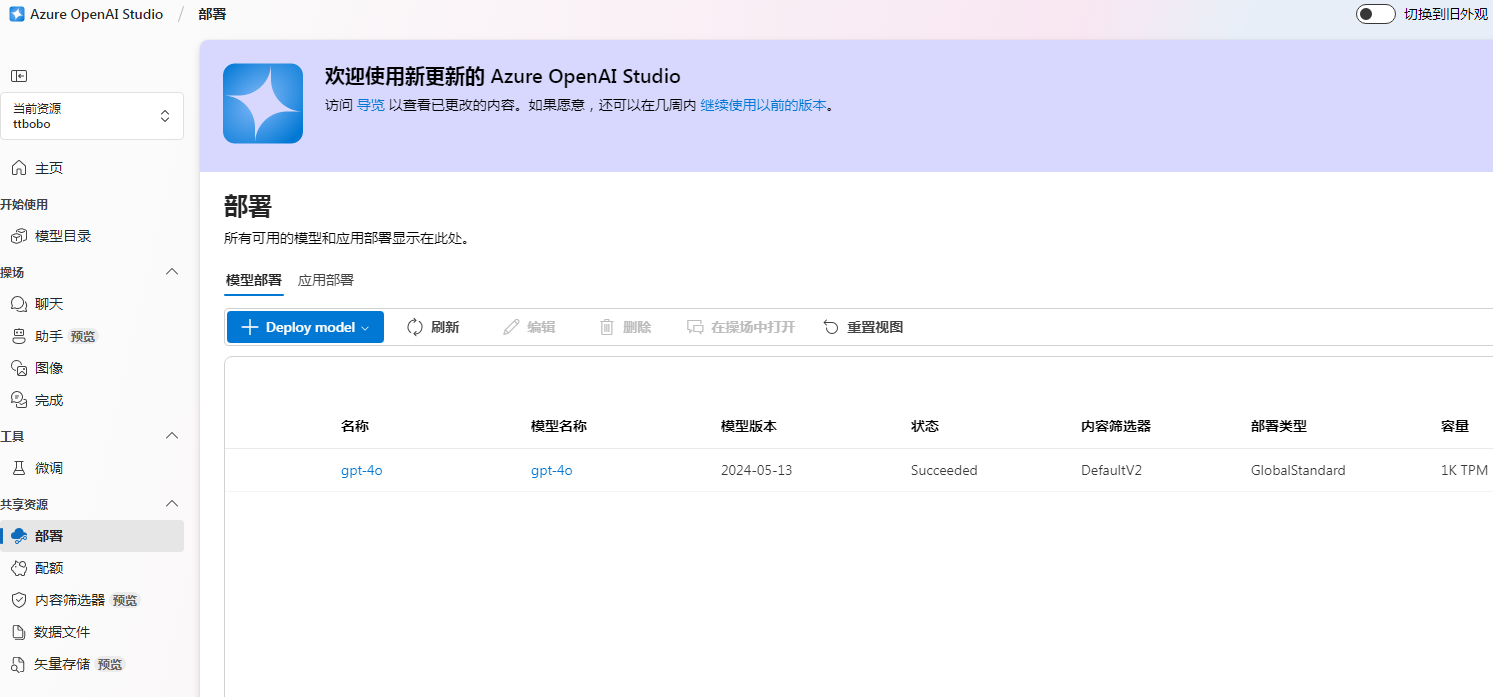Toggle the 切换到旧外观 switch
The width and height of the screenshot is (1493, 697).
[x=1375, y=14]
